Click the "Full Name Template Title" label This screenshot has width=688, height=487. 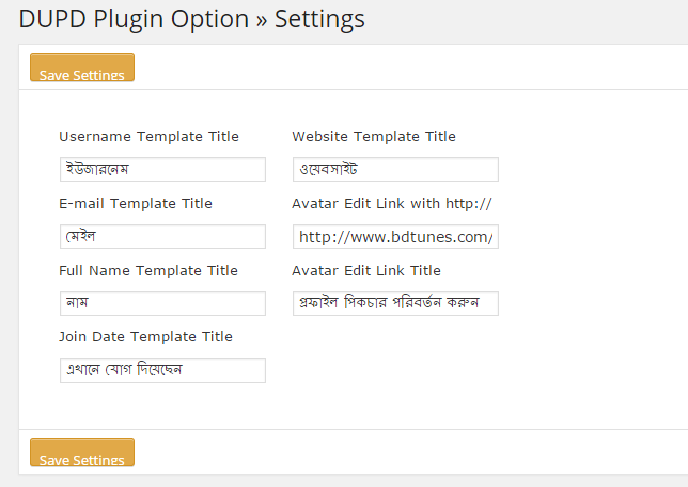coord(148,271)
